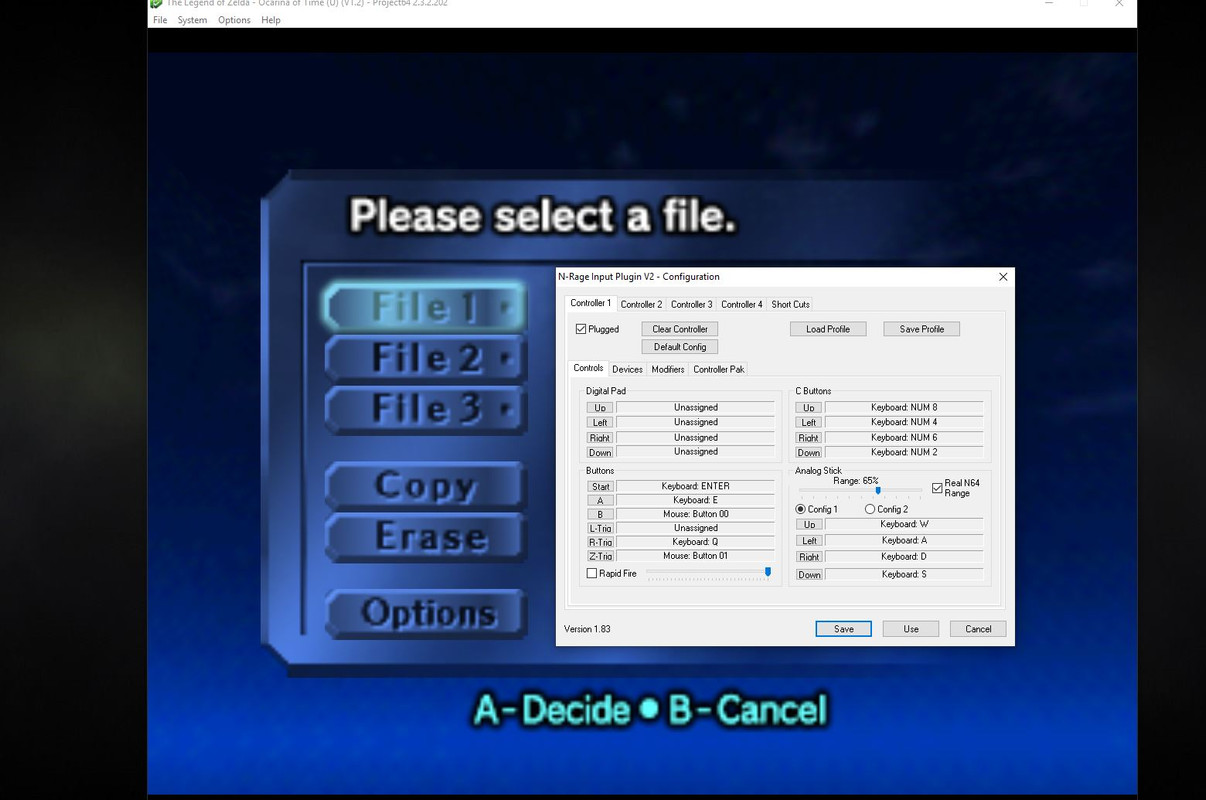This screenshot has width=1206, height=800.
Task: Click the 'Keyboard: NUM 2' mapping field
Action: 904,453
